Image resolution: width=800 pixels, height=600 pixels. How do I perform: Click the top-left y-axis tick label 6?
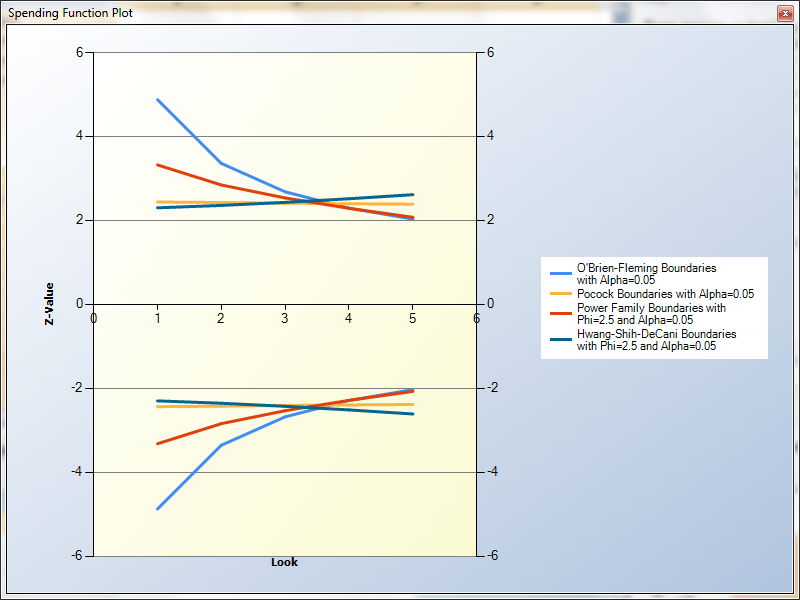[80, 52]
